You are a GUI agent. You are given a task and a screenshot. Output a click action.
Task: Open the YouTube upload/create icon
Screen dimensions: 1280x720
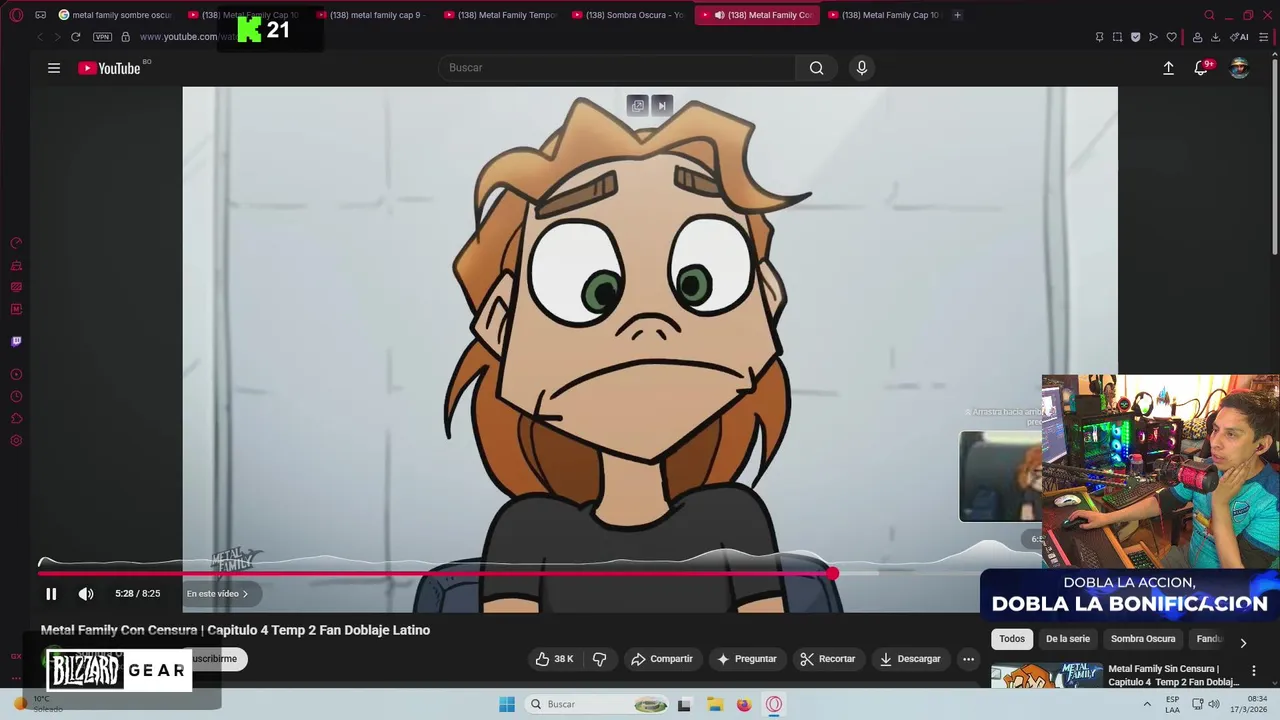click(x=1168, y=68)
